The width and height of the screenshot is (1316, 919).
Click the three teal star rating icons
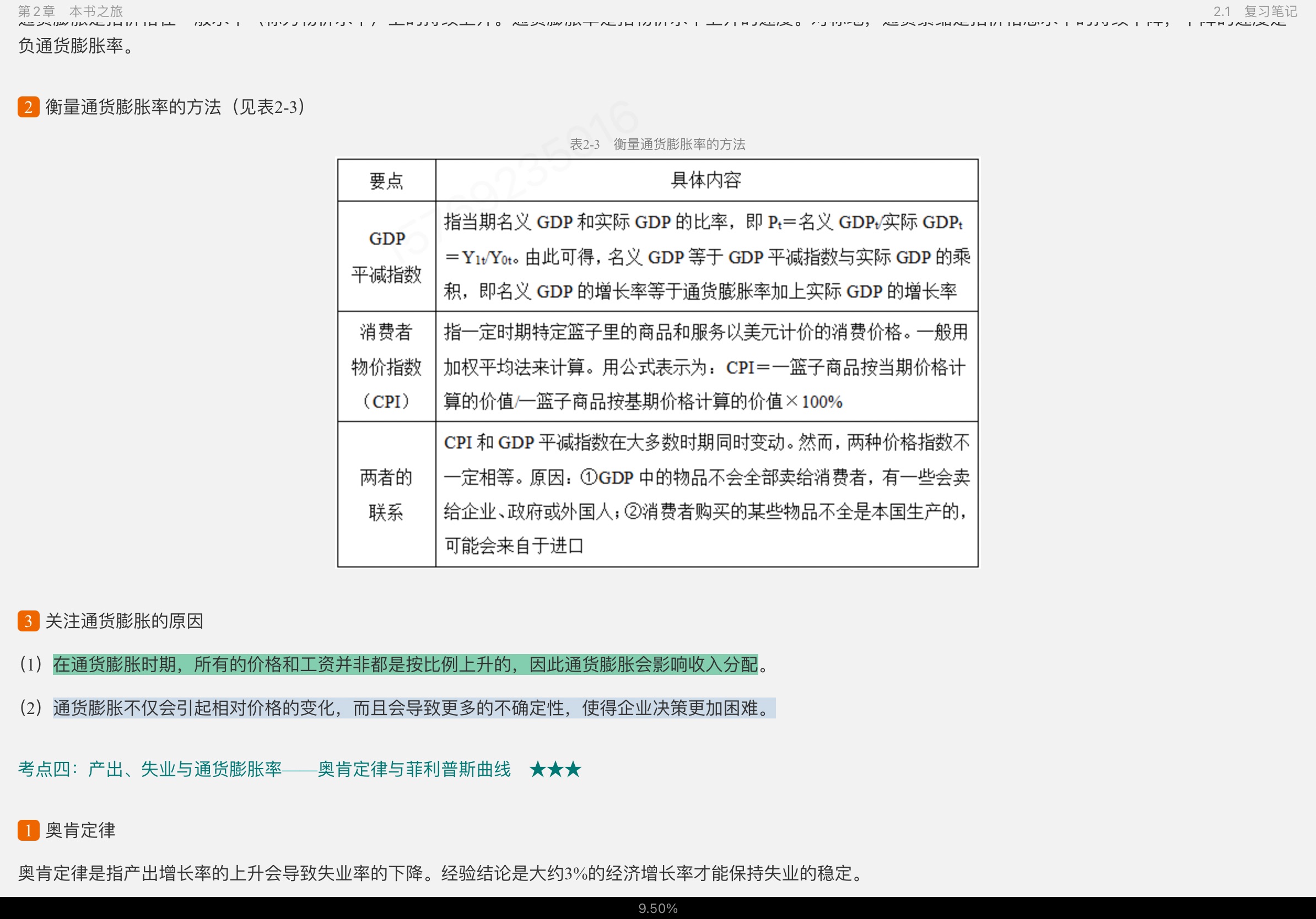coord(555,769)
